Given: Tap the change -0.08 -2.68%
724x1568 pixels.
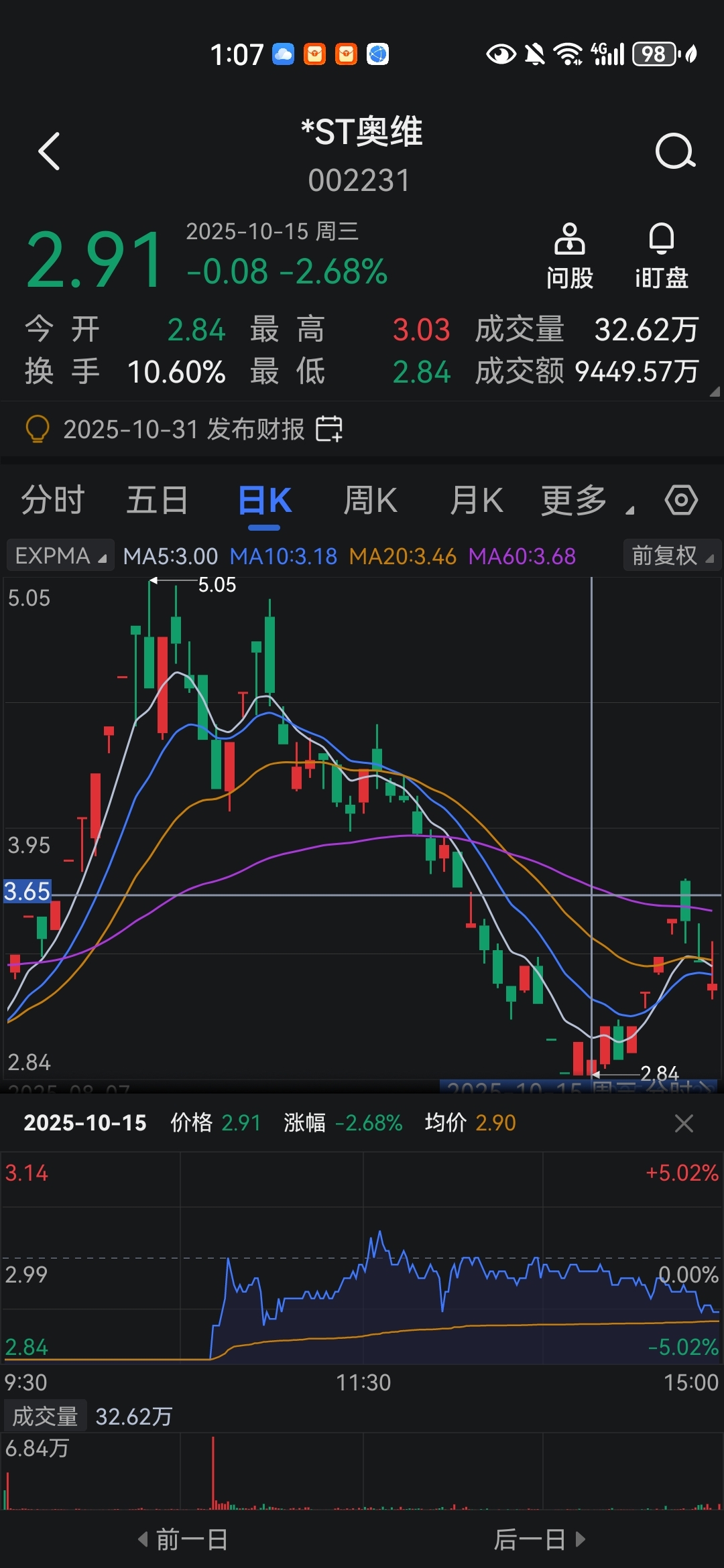Looking at the screenshot, I should [x=287, y=271].
